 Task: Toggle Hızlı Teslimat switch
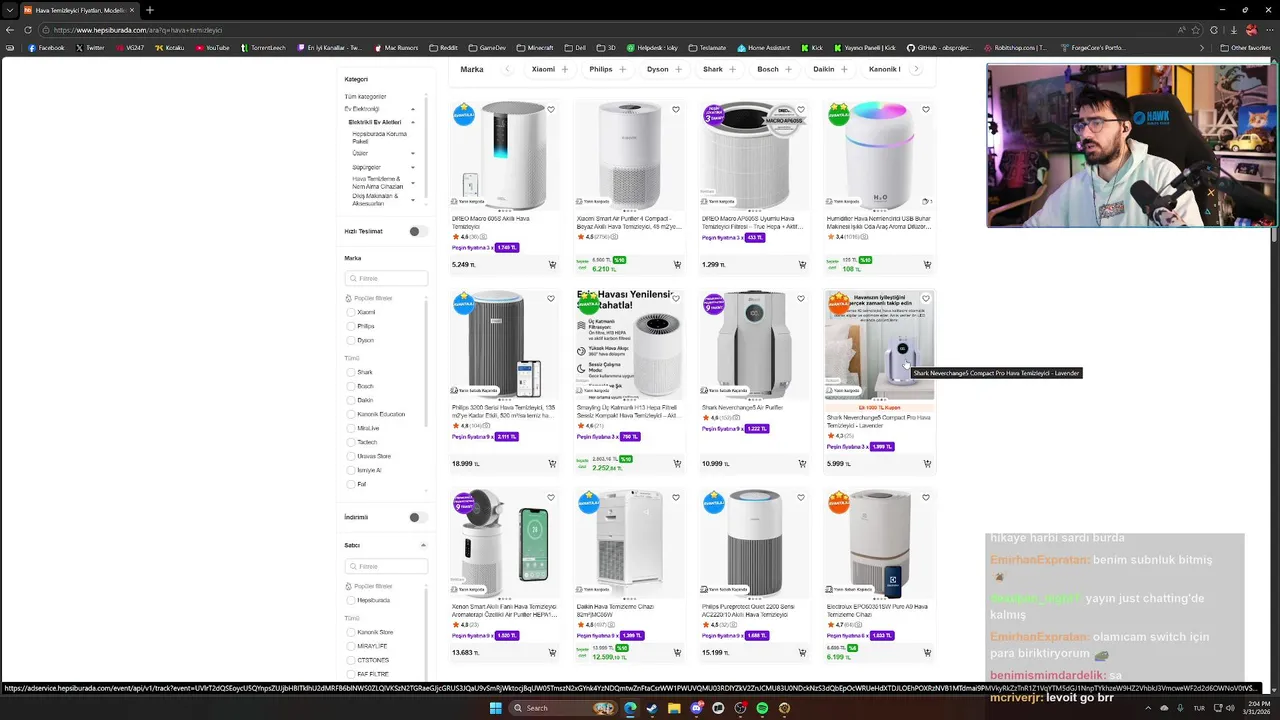pos(418,231)
